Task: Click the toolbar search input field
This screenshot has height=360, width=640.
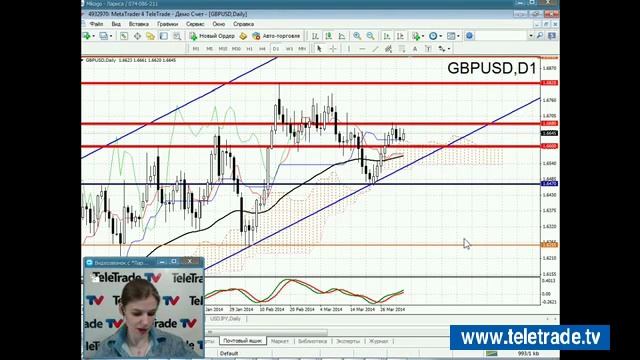Action: tap(502, 36)
